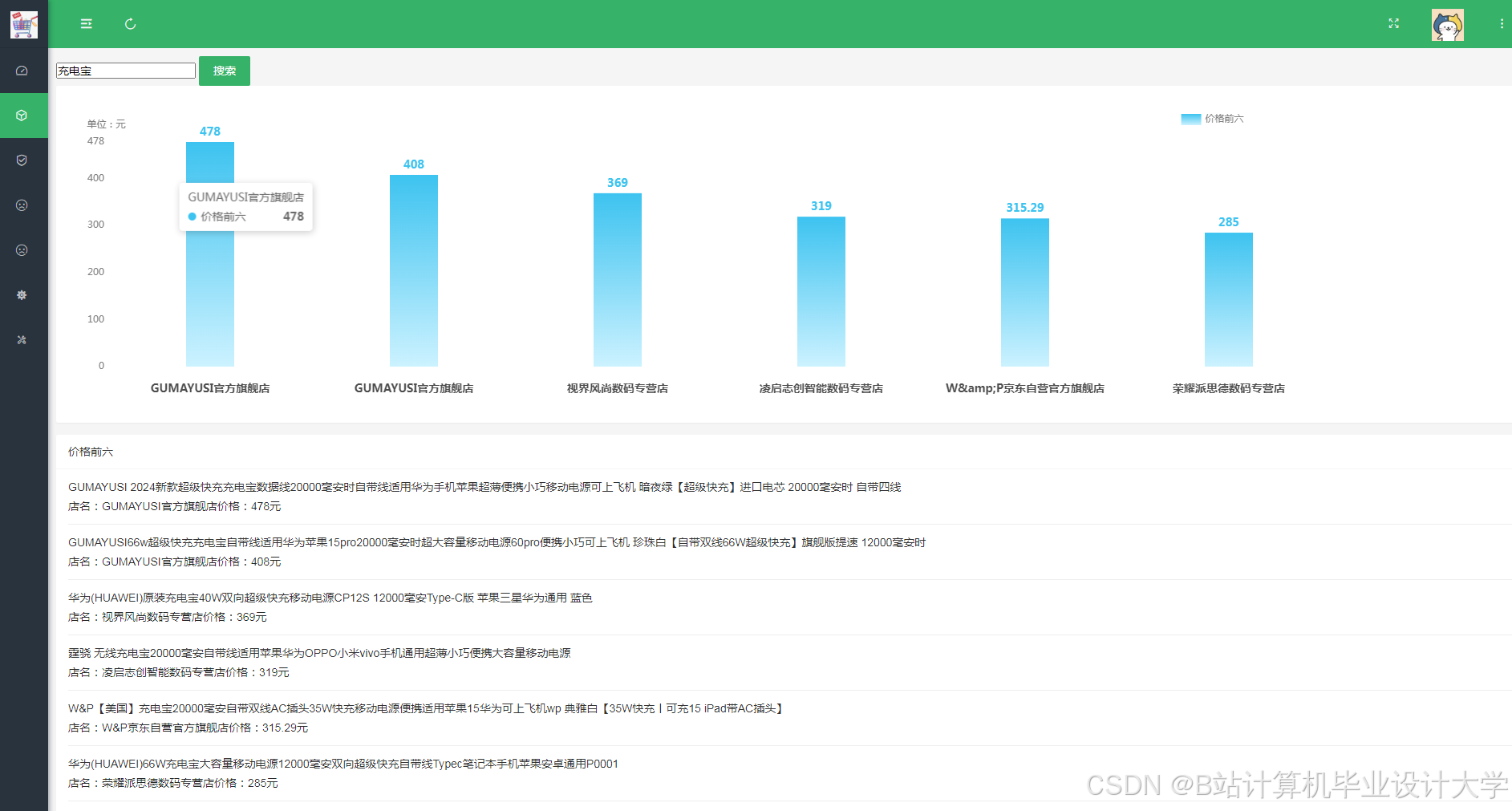The height and width of the screenshot is (811, 1512).
Task: Click the 408 bar for GUMAYUSI
Action: click(x=414, y=271)
